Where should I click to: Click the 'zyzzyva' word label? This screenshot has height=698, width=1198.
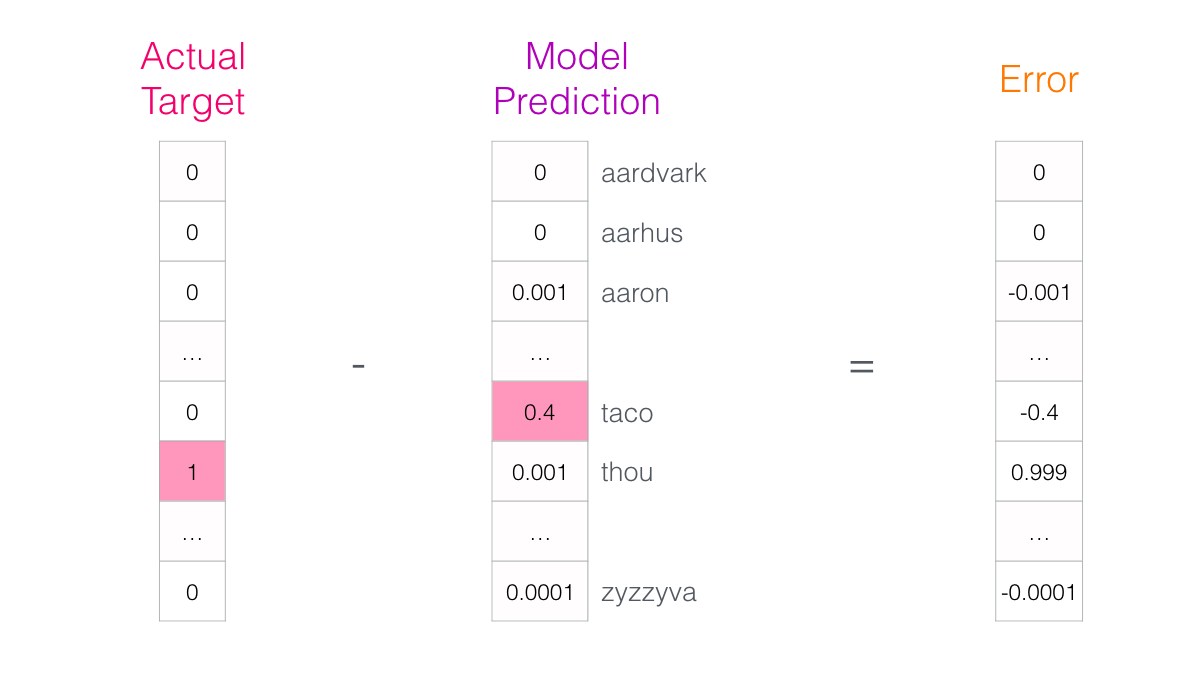[x=649, y=592]
